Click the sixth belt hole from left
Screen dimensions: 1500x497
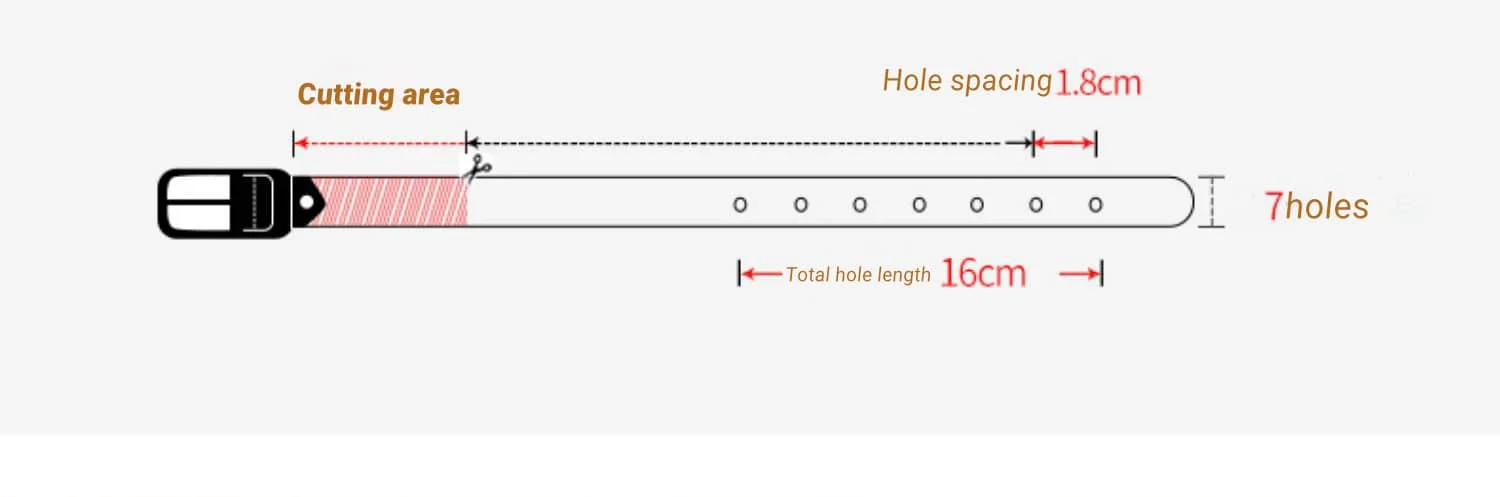pyautogui.click(x=1036, y=205)
